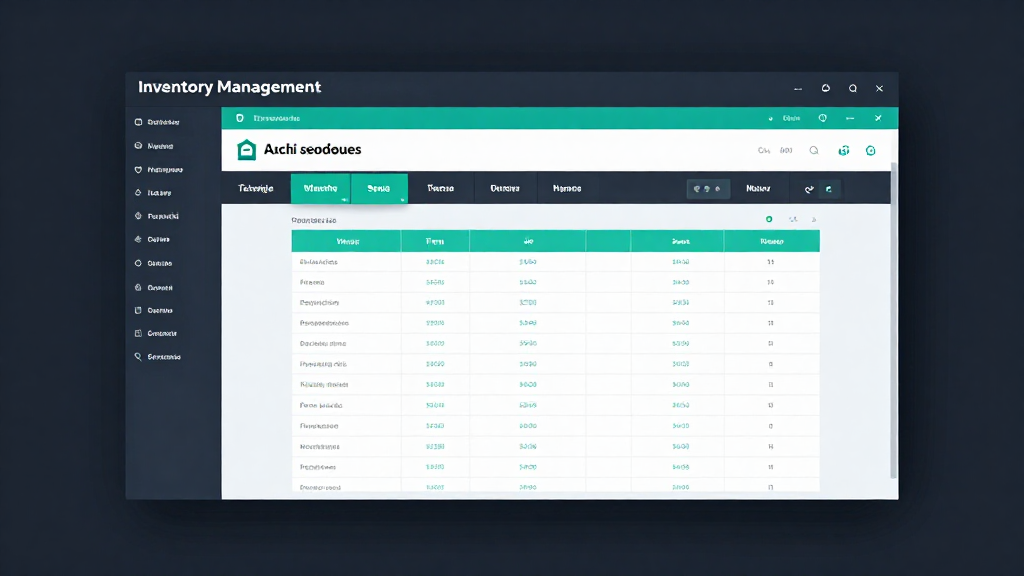Click the eighth sidebar item's icon

tap(138, 287)
